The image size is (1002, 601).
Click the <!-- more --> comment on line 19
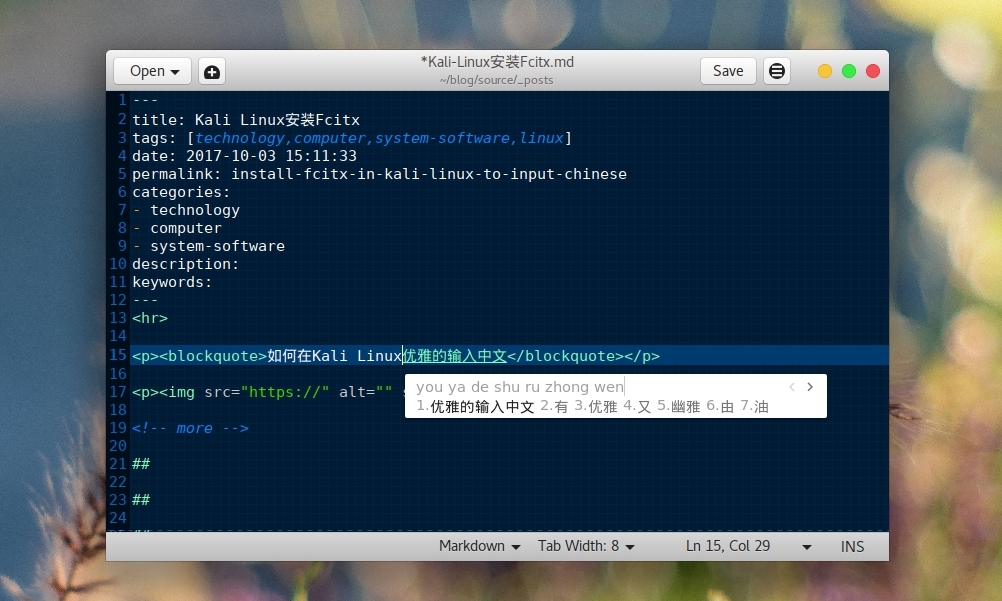pos(193,428)
